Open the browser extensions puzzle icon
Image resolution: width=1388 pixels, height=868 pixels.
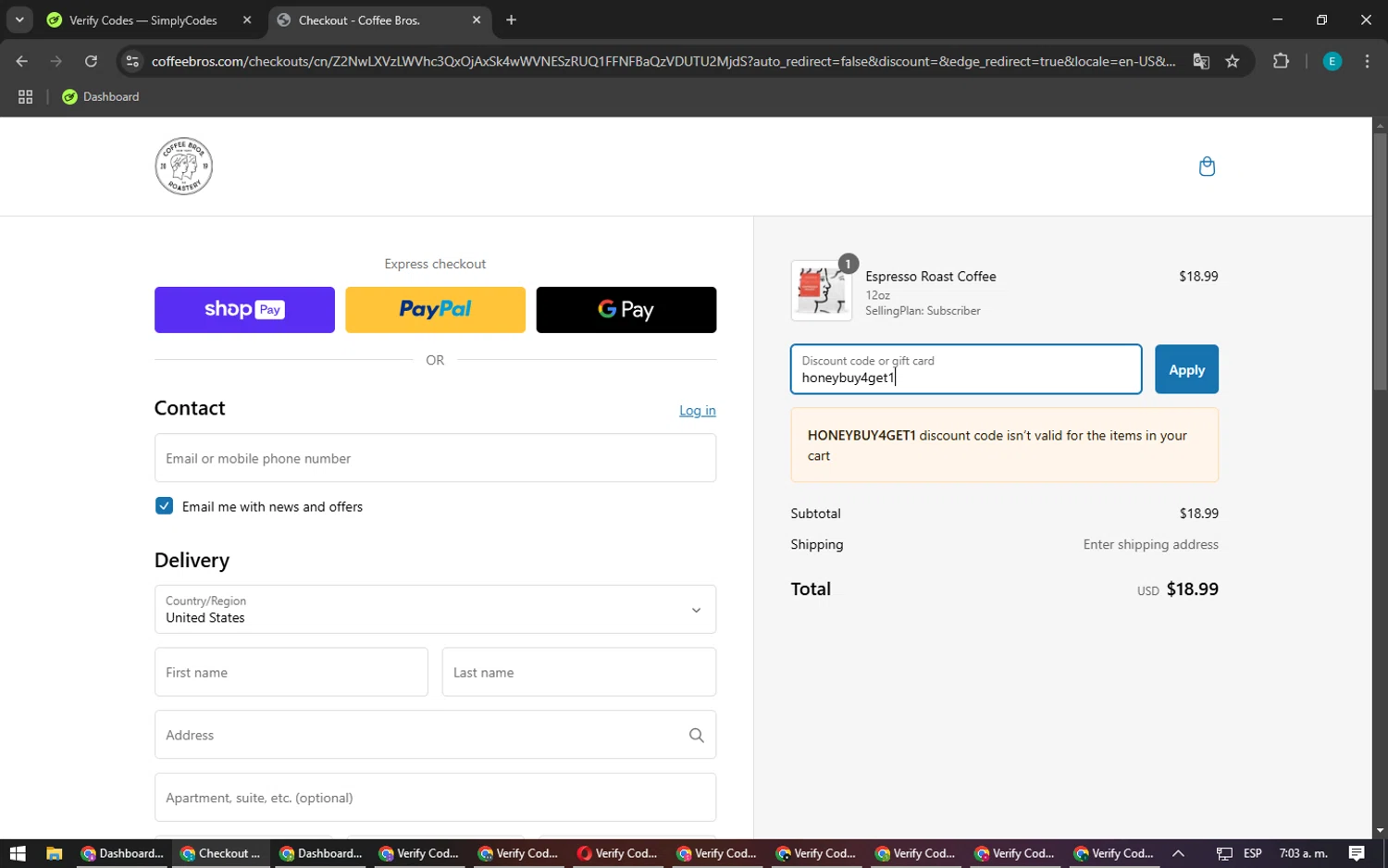click(1281, 61)
